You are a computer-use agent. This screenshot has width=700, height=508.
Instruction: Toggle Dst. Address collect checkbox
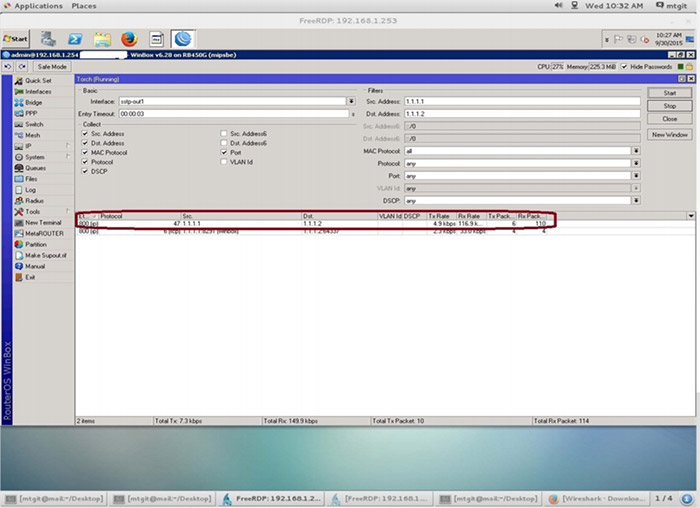(x=85, y=143)
